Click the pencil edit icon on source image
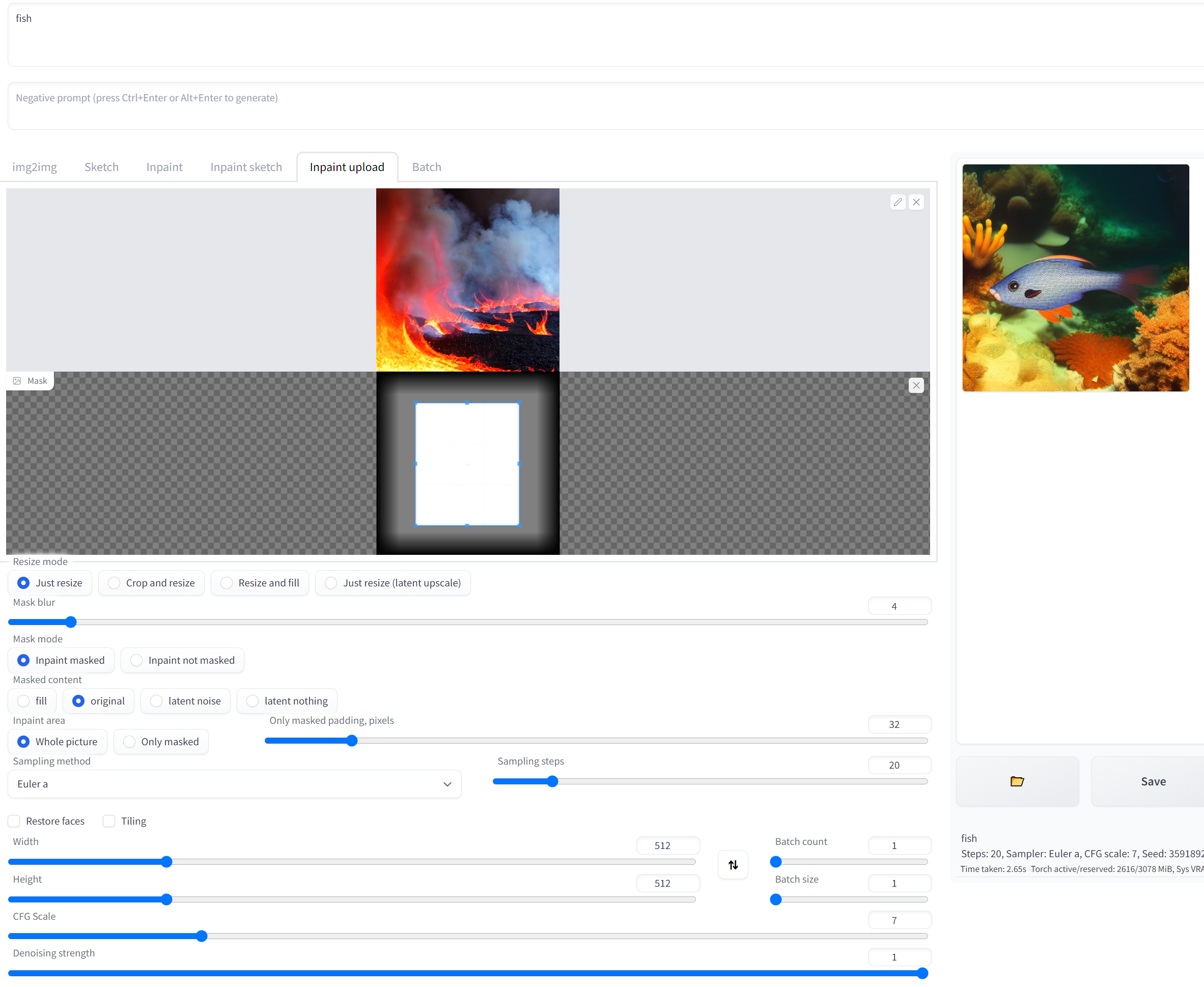1204x987 pixels. click(x=898, y=202)
